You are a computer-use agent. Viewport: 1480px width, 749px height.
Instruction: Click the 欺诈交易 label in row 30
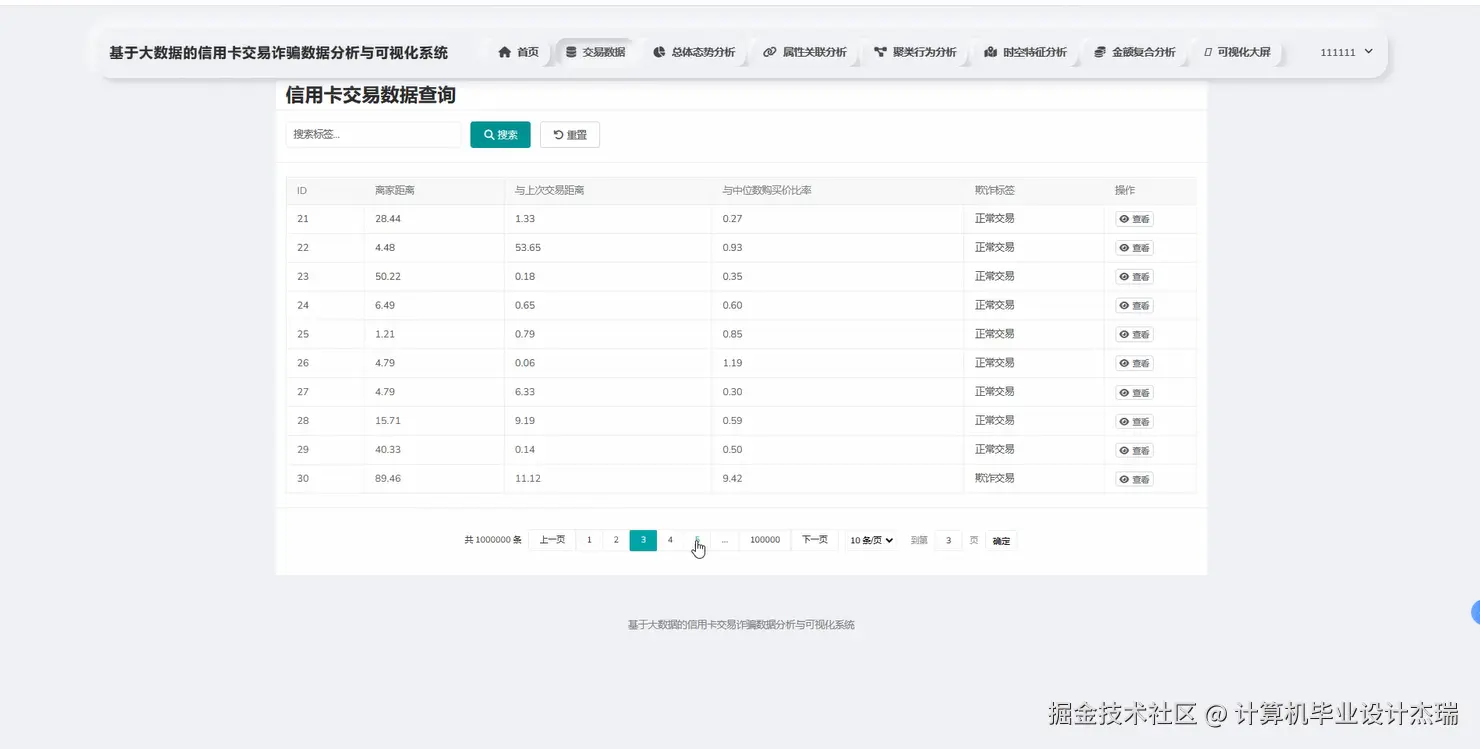click(995, 478)
